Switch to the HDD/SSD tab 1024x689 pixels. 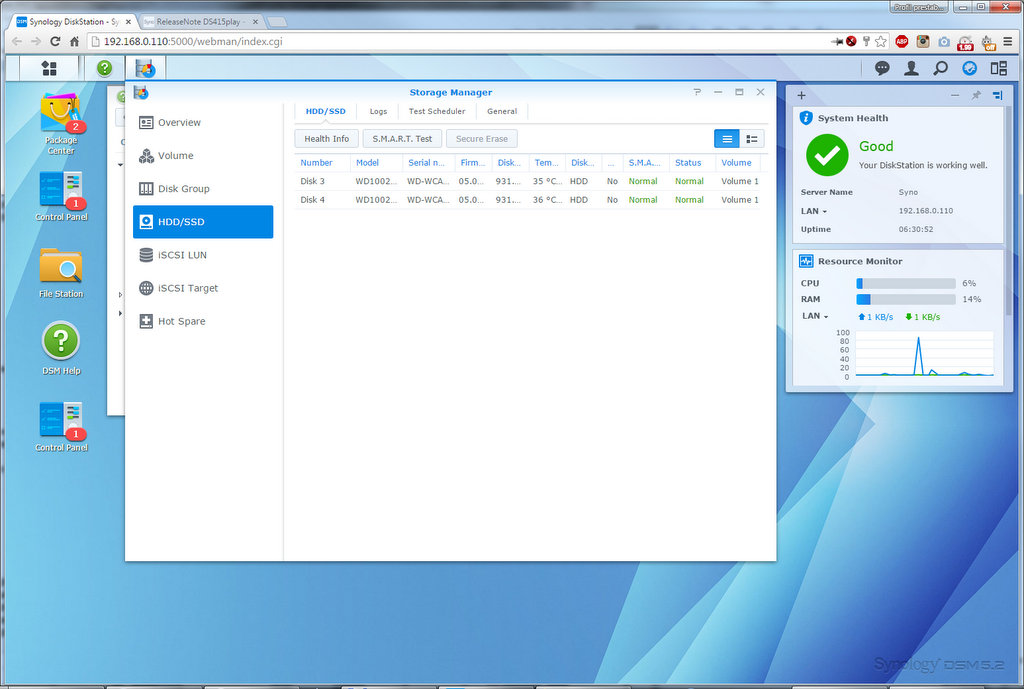tap(325, 112)
